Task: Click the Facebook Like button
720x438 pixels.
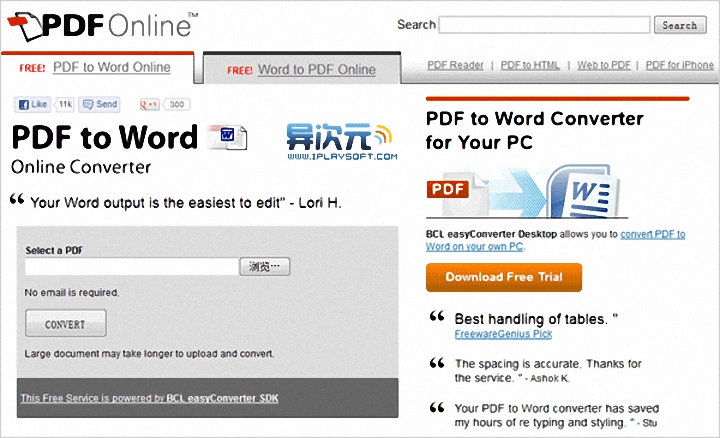Action: 33,105
